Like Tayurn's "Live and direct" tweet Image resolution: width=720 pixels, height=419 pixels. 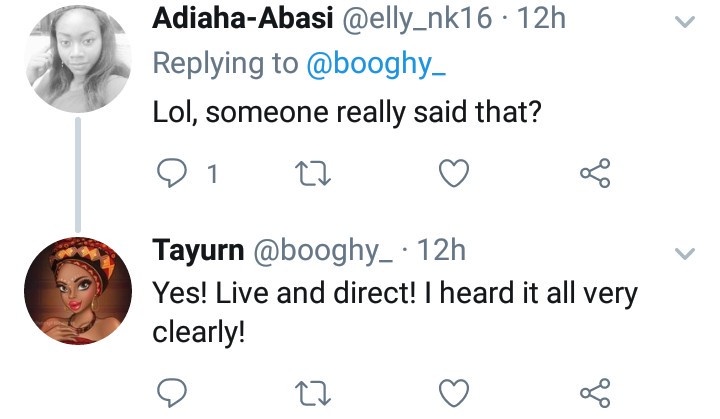[456, 391]
